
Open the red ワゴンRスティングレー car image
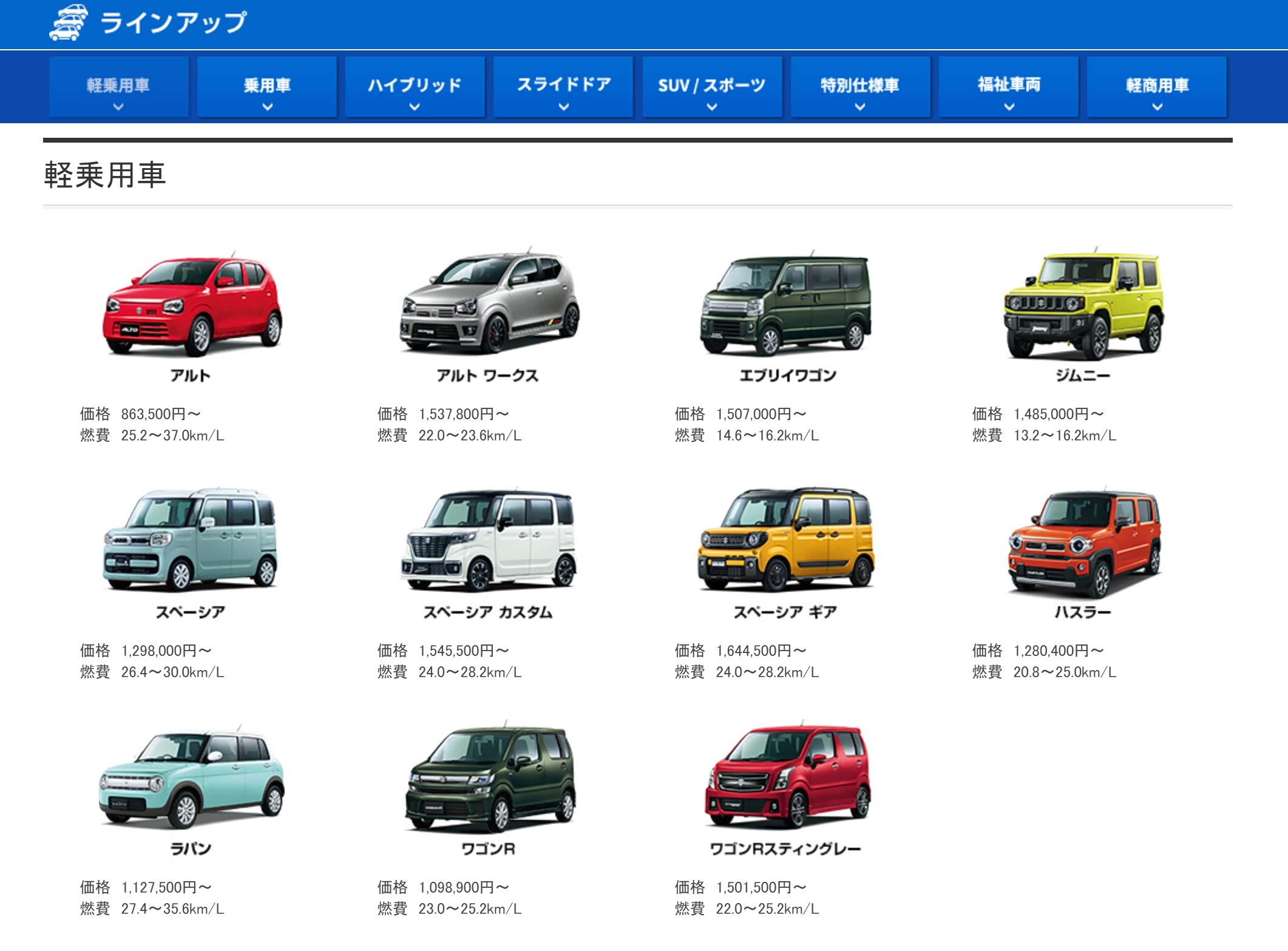click(788, 777)
